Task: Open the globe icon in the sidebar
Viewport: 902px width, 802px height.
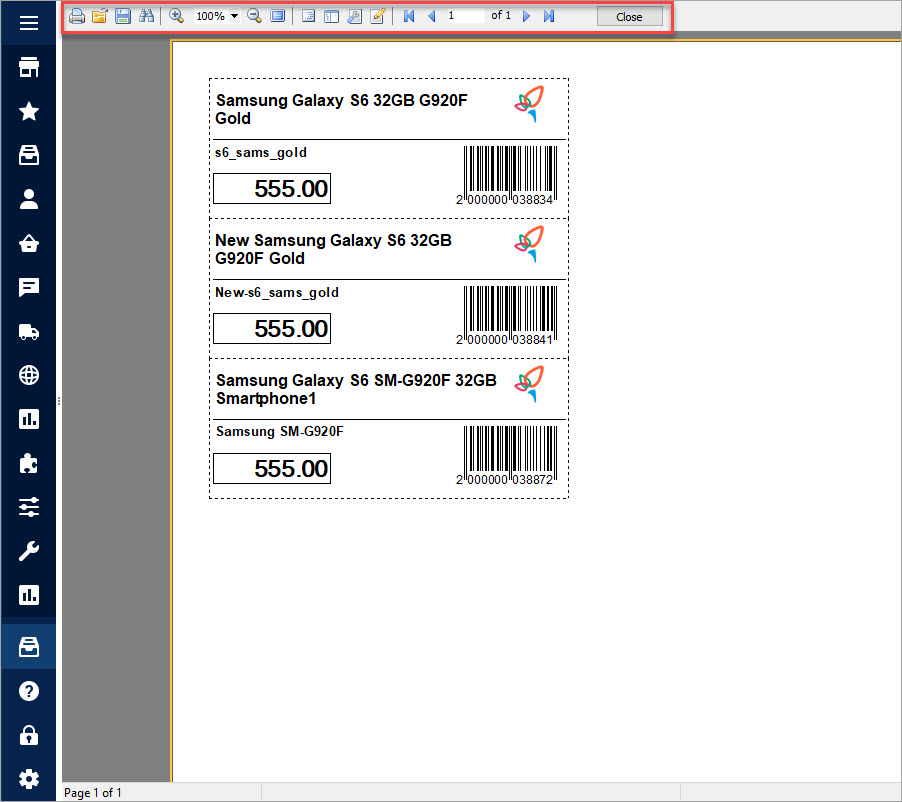Action: click(29, 375)
